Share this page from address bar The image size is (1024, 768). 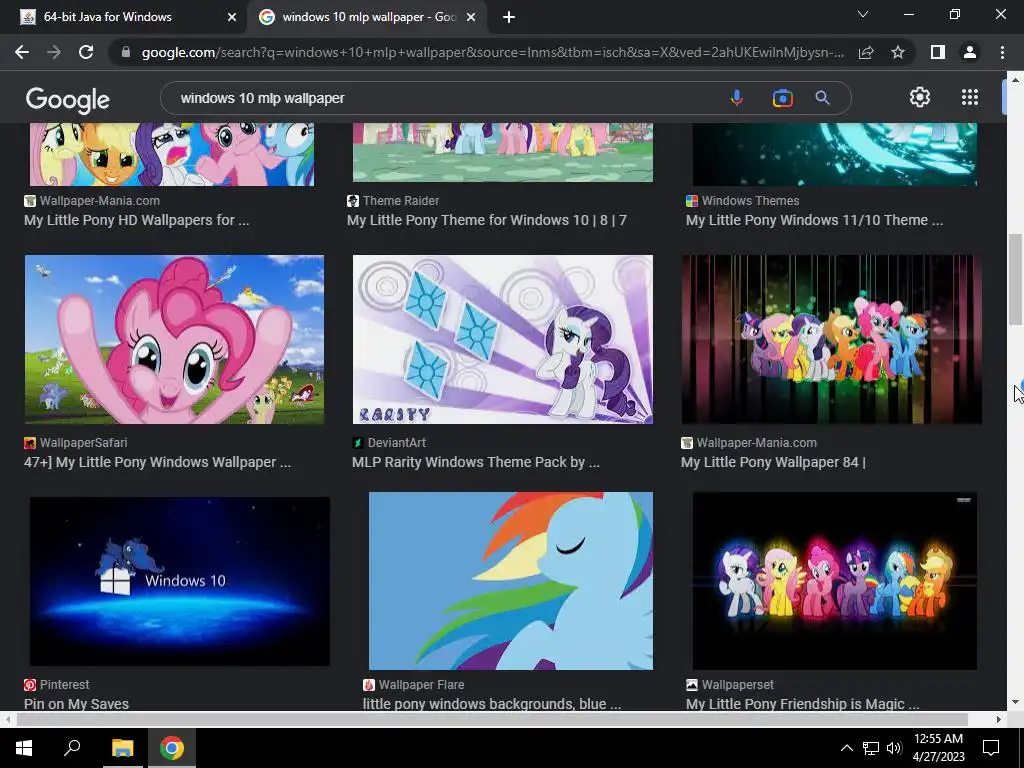coord(866,52)
